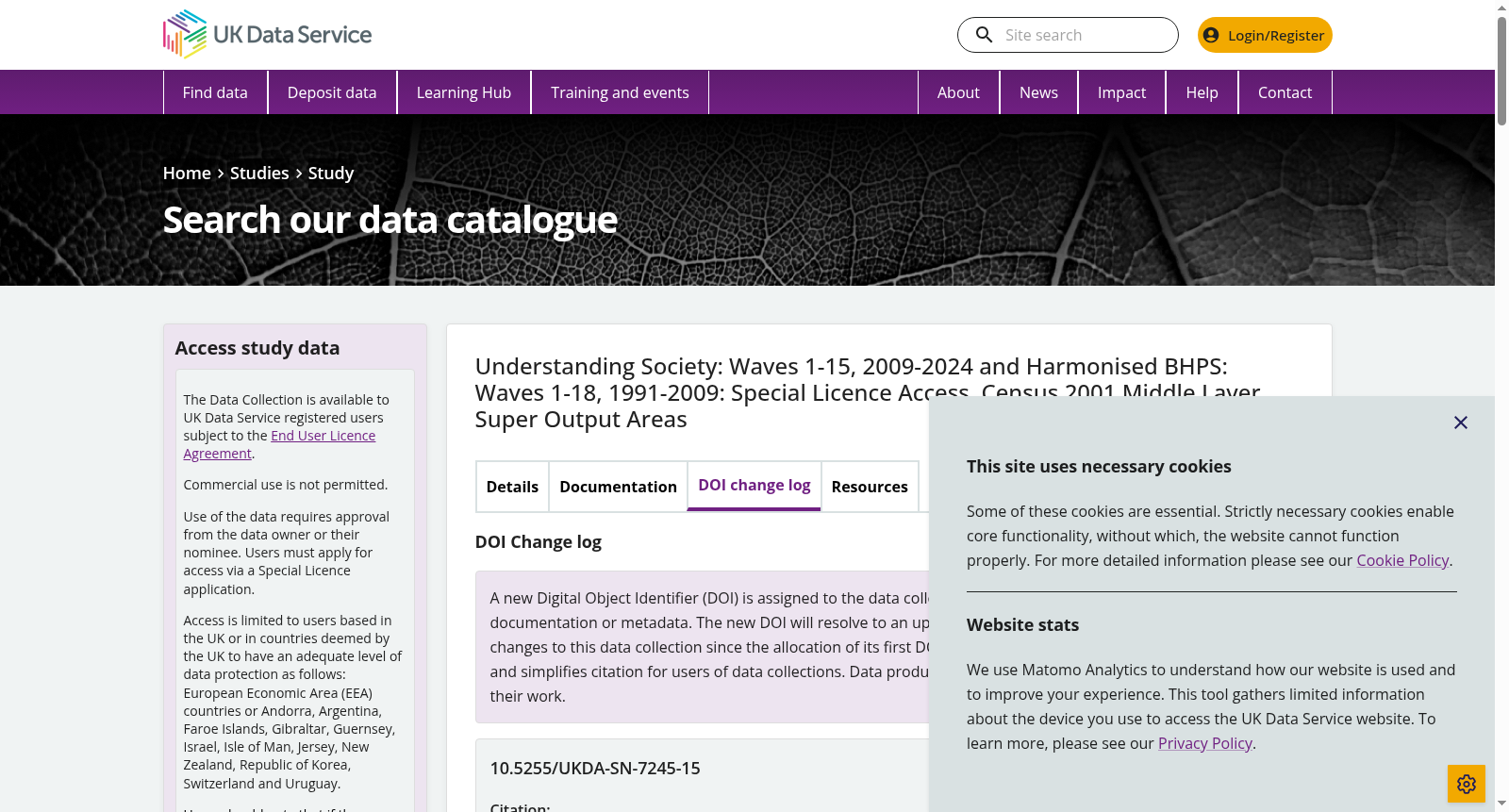Click the 'Website stats' heading
This screenshot has height=812, width=1509.
pyautogui.click(x=1022, y=625)
